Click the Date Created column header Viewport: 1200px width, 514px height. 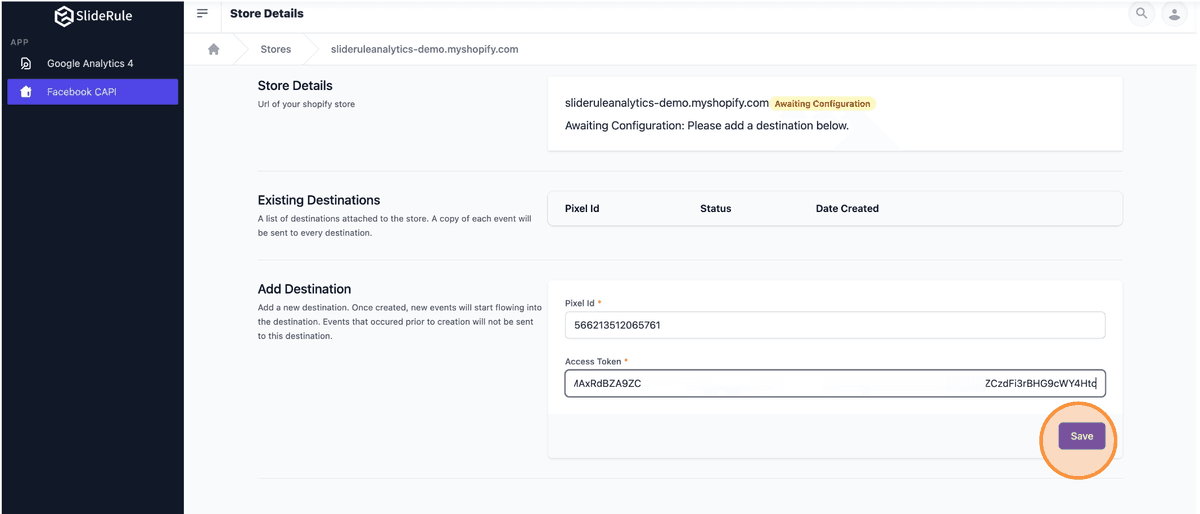point(847,209)
